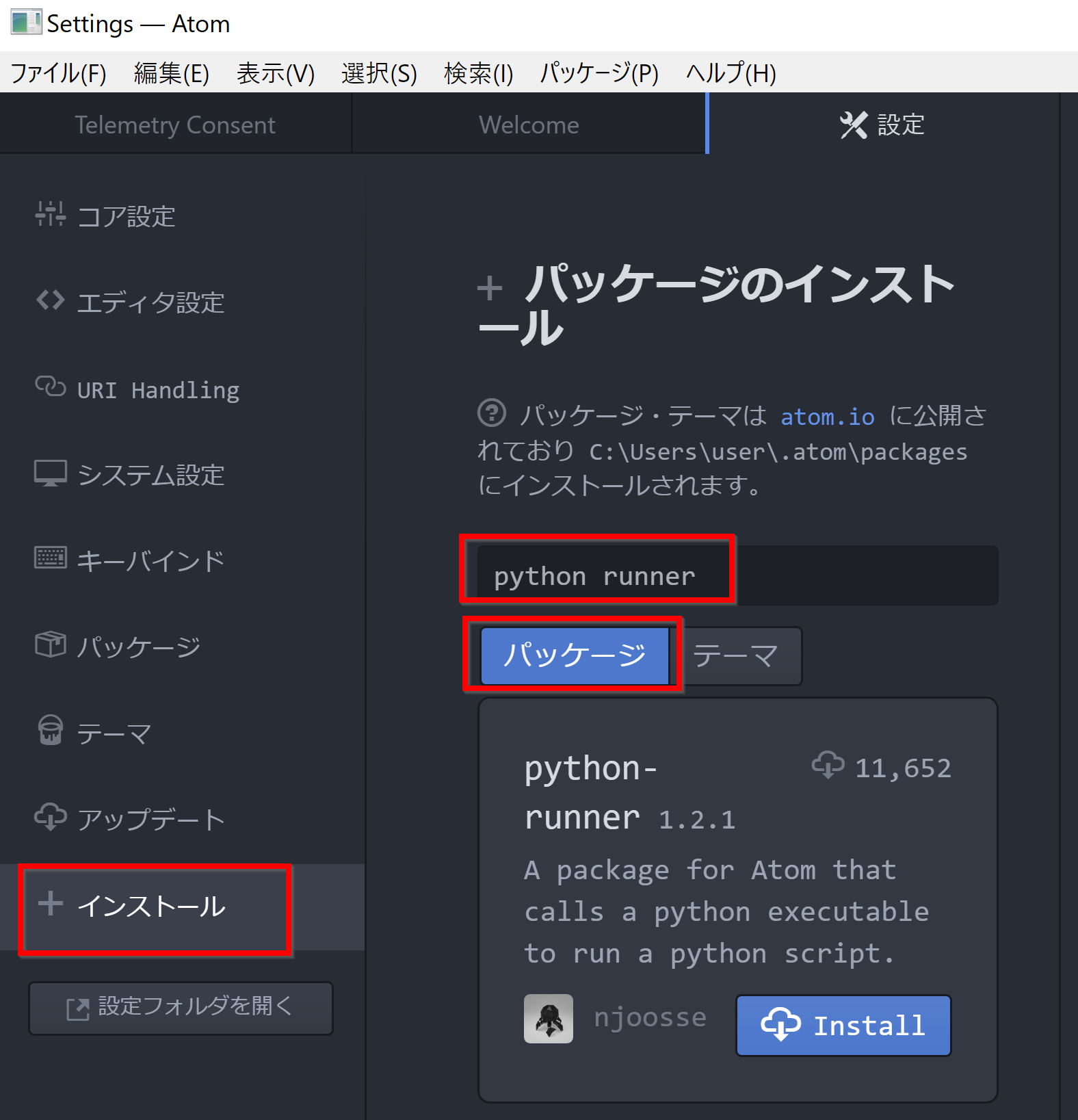Open the ファイル(F) menu
The height and width of the screenshot is (1120, 1078).
[x=59, y=73]
